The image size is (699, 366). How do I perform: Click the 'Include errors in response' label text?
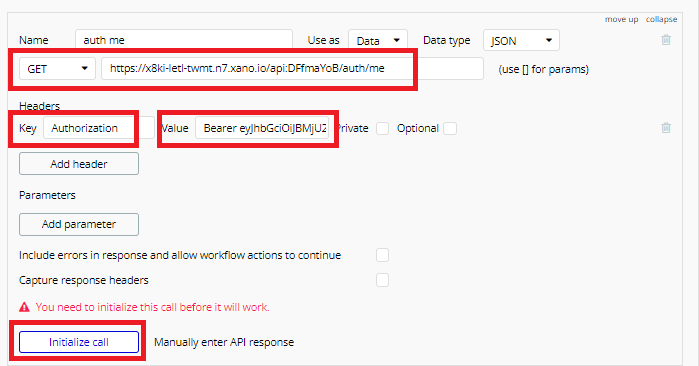tap(180, 255)
